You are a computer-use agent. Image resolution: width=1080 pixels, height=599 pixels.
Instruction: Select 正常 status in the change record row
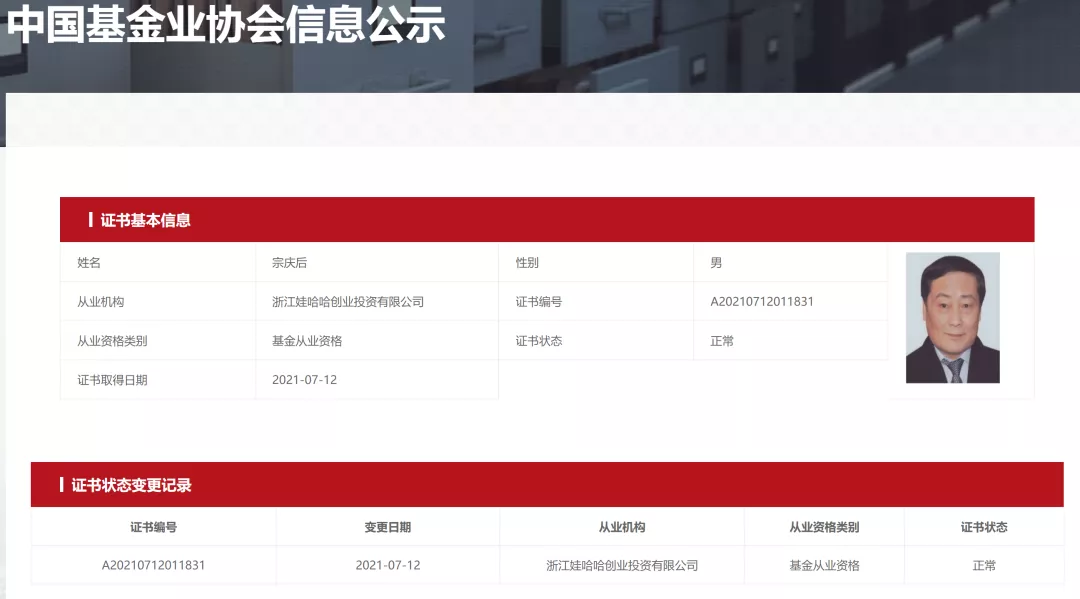[984, 565]
